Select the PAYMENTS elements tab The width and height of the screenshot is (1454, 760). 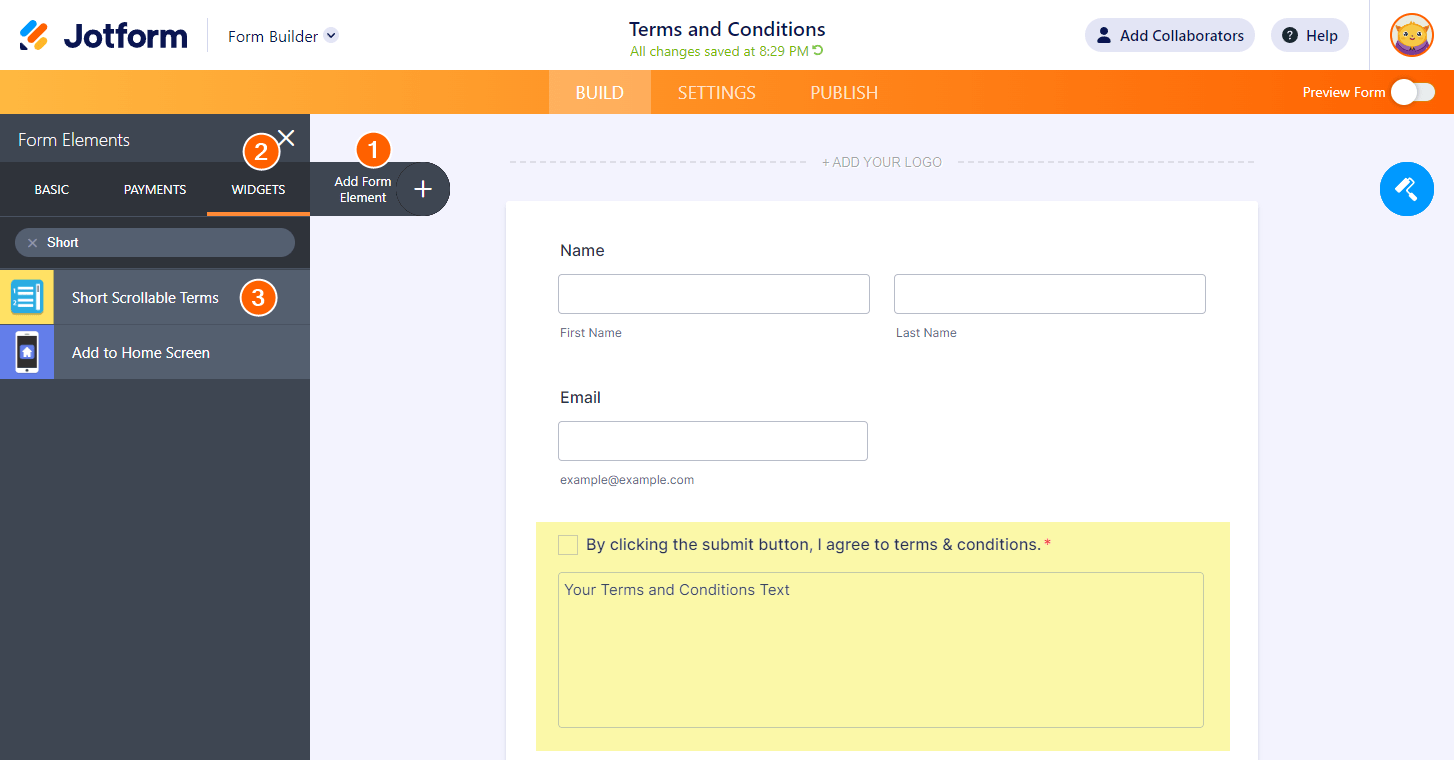point(155,190)
